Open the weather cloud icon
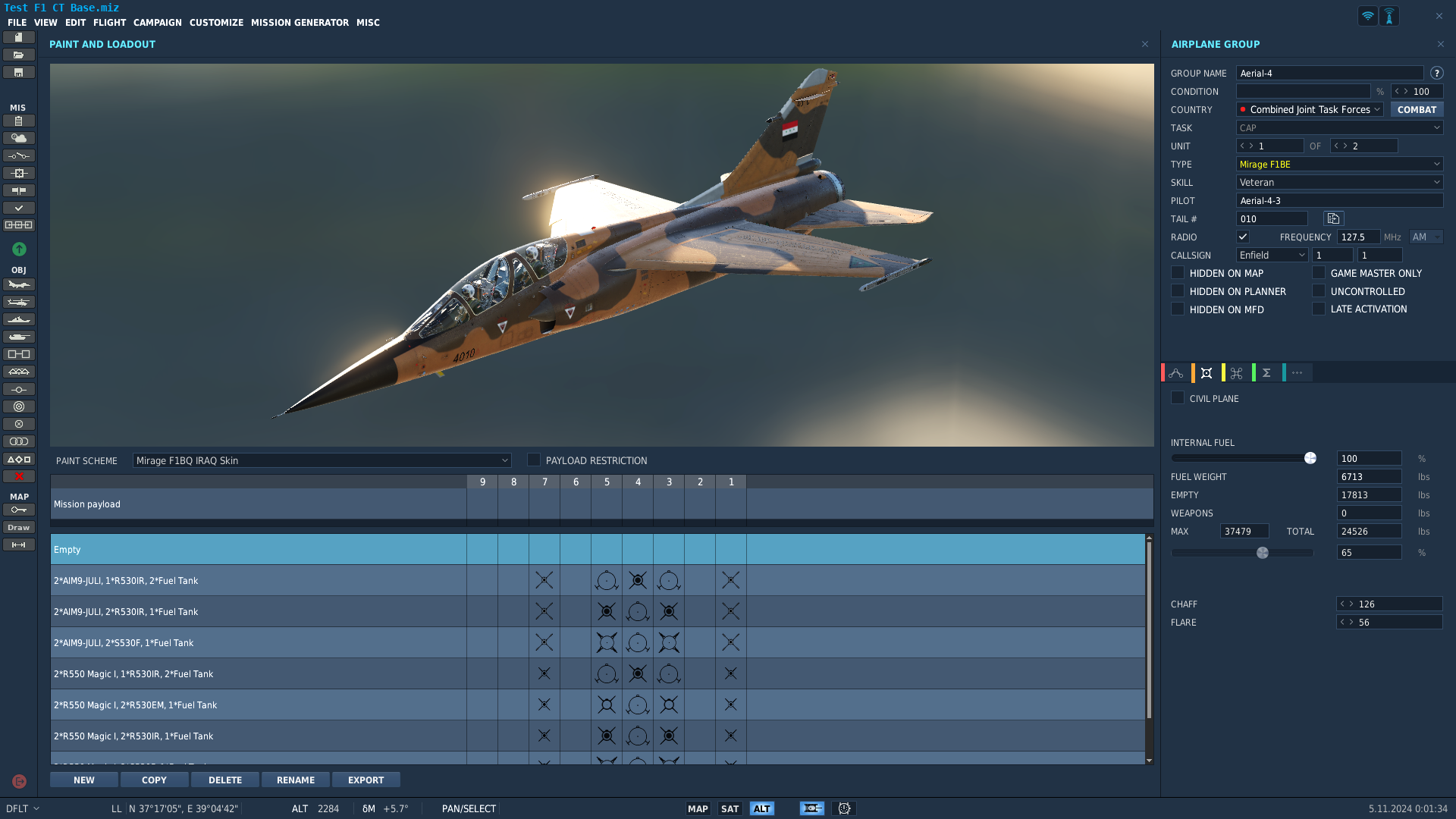1456x819 pixels. tap(19, 138)
